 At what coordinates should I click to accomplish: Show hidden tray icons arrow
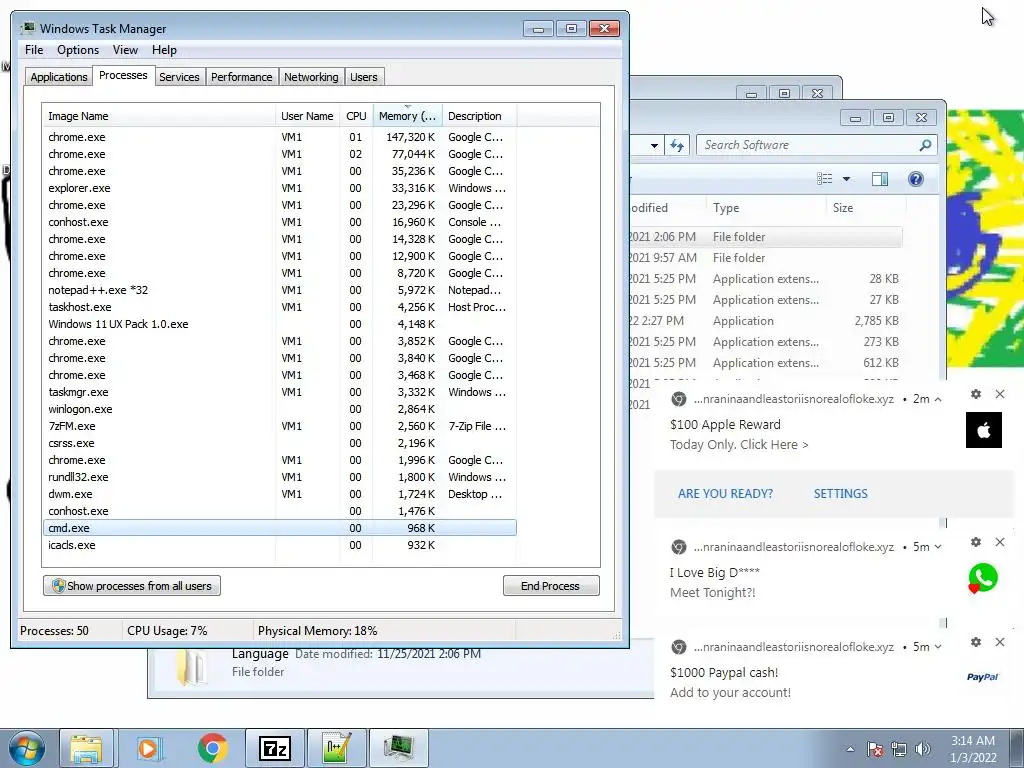click(x=850, y=749)
